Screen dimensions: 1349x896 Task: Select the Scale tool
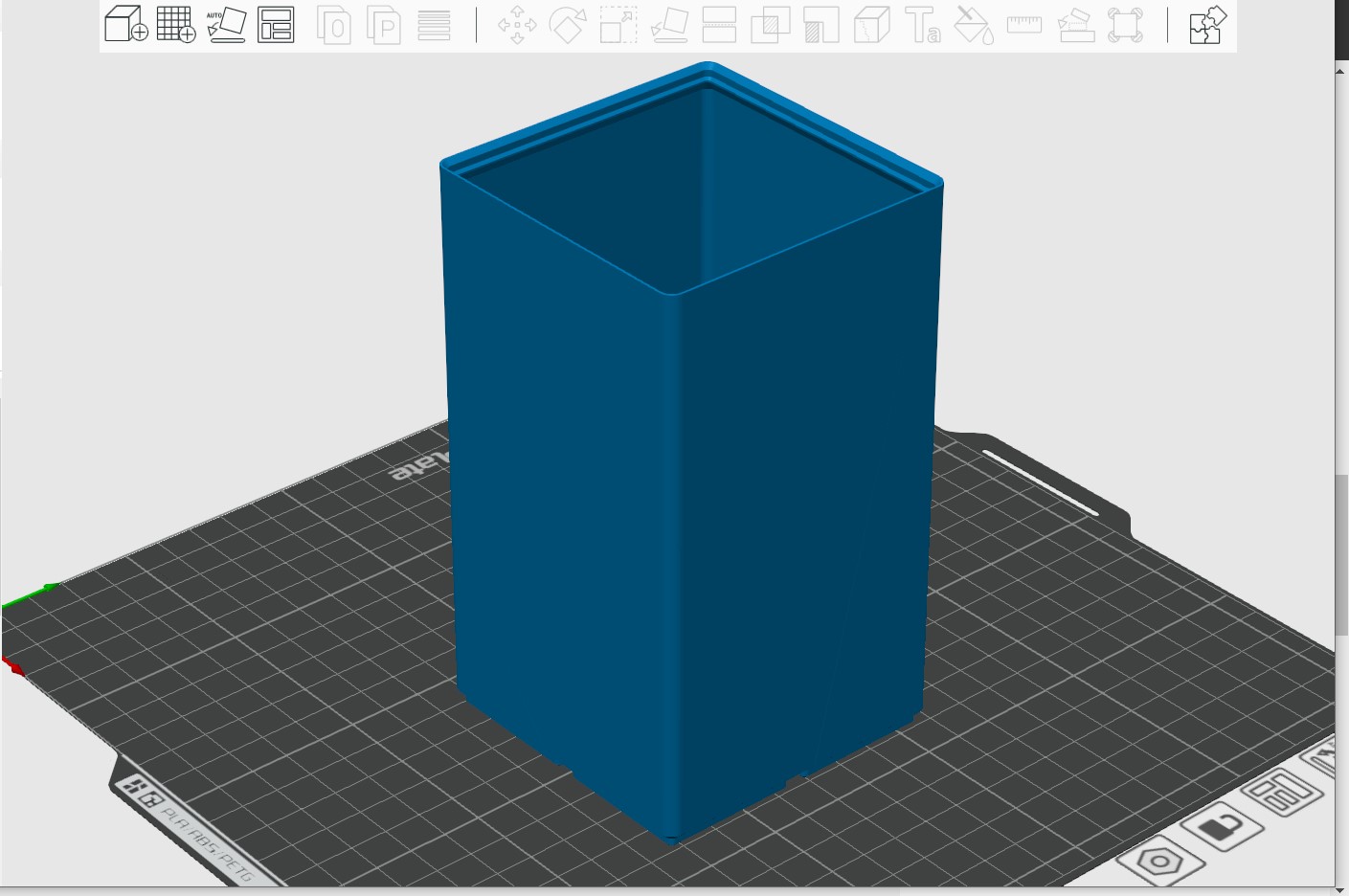tap(618, 27)
